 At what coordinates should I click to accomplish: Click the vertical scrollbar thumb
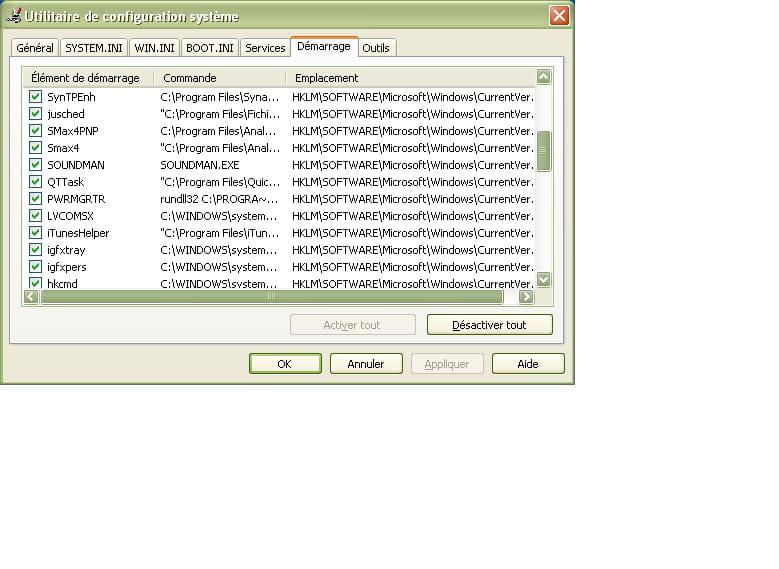pyautogui.click(x=544, y=151)
